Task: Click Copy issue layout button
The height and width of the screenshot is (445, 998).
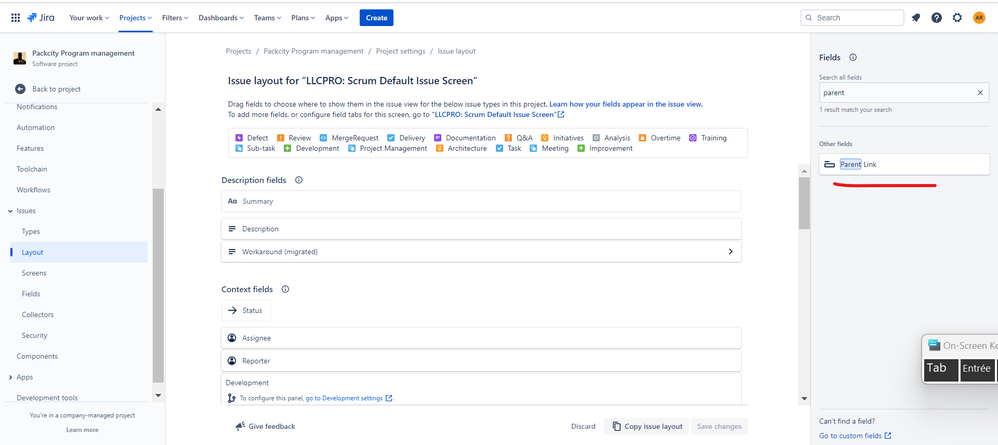Action: (x=647, y=427)
